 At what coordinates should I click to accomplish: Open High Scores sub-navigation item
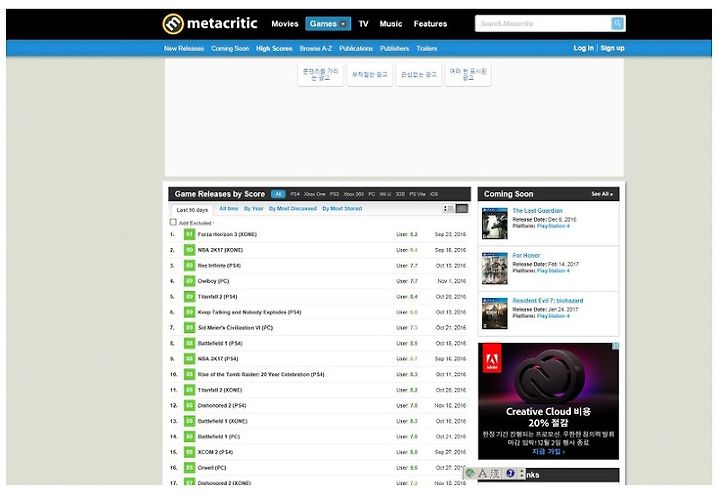coord(274,48)
